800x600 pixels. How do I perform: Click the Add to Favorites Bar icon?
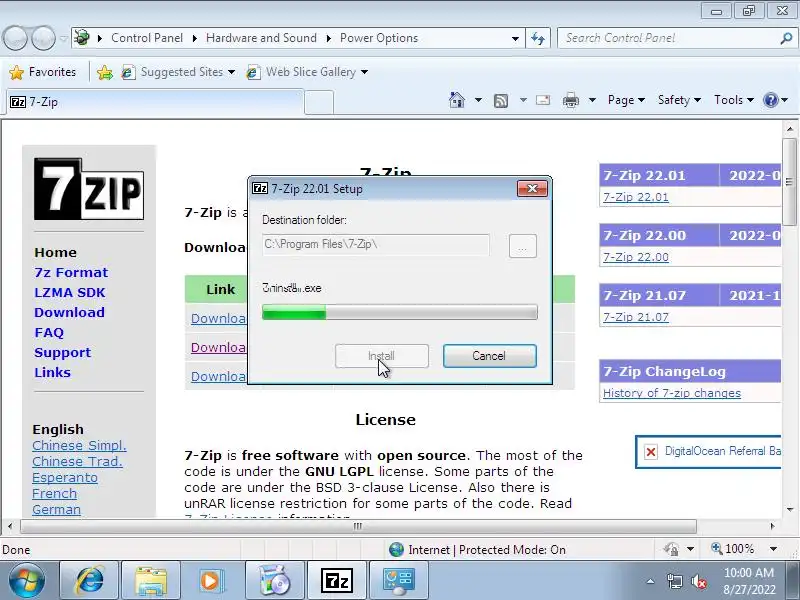point(105,72)
